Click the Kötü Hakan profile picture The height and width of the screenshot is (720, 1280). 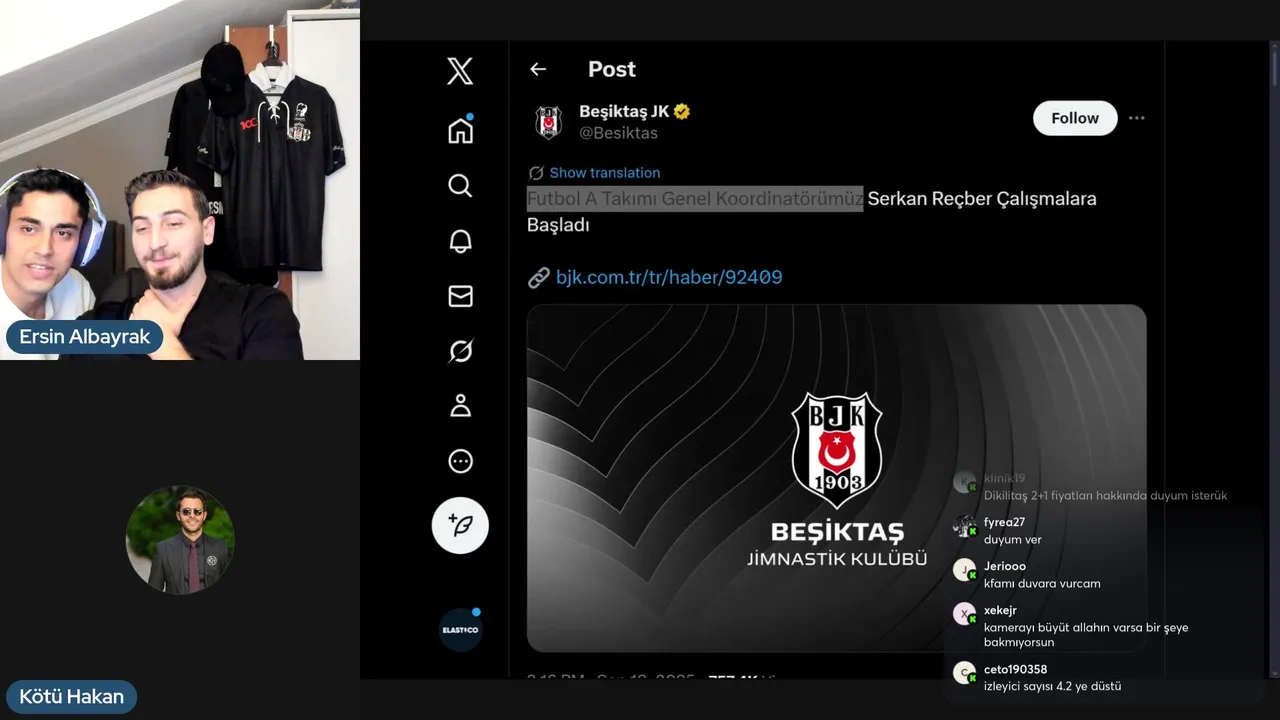tap(180, 540)
